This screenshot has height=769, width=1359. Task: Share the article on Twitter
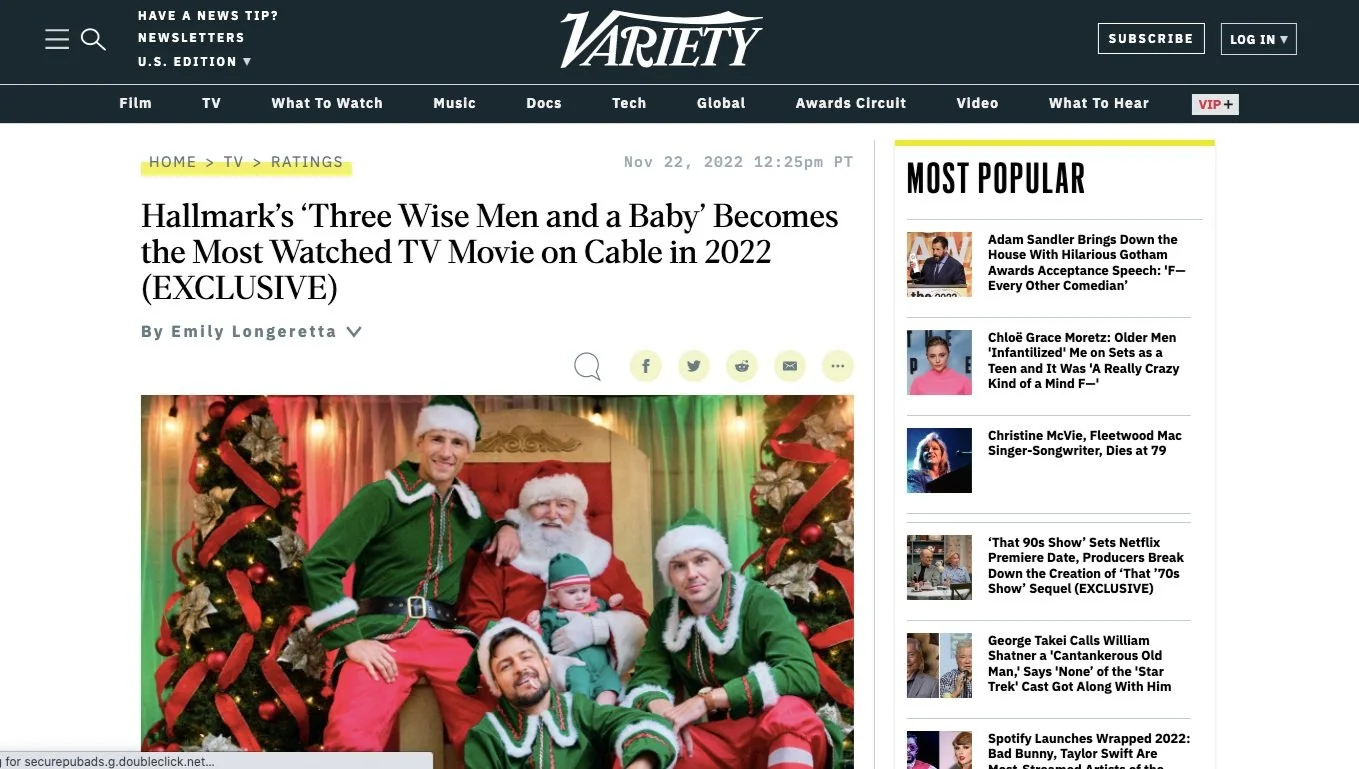click(x=694, y=366)
